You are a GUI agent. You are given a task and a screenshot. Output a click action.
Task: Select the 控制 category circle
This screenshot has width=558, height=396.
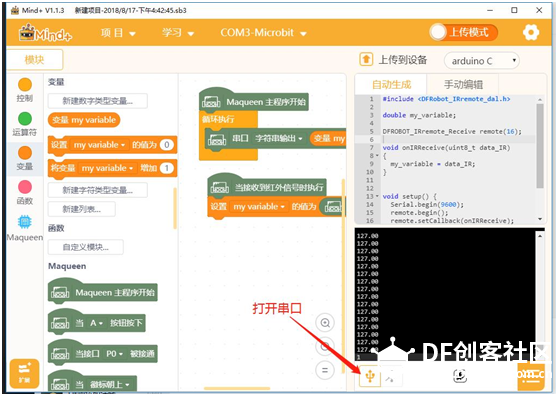(25, 85)
